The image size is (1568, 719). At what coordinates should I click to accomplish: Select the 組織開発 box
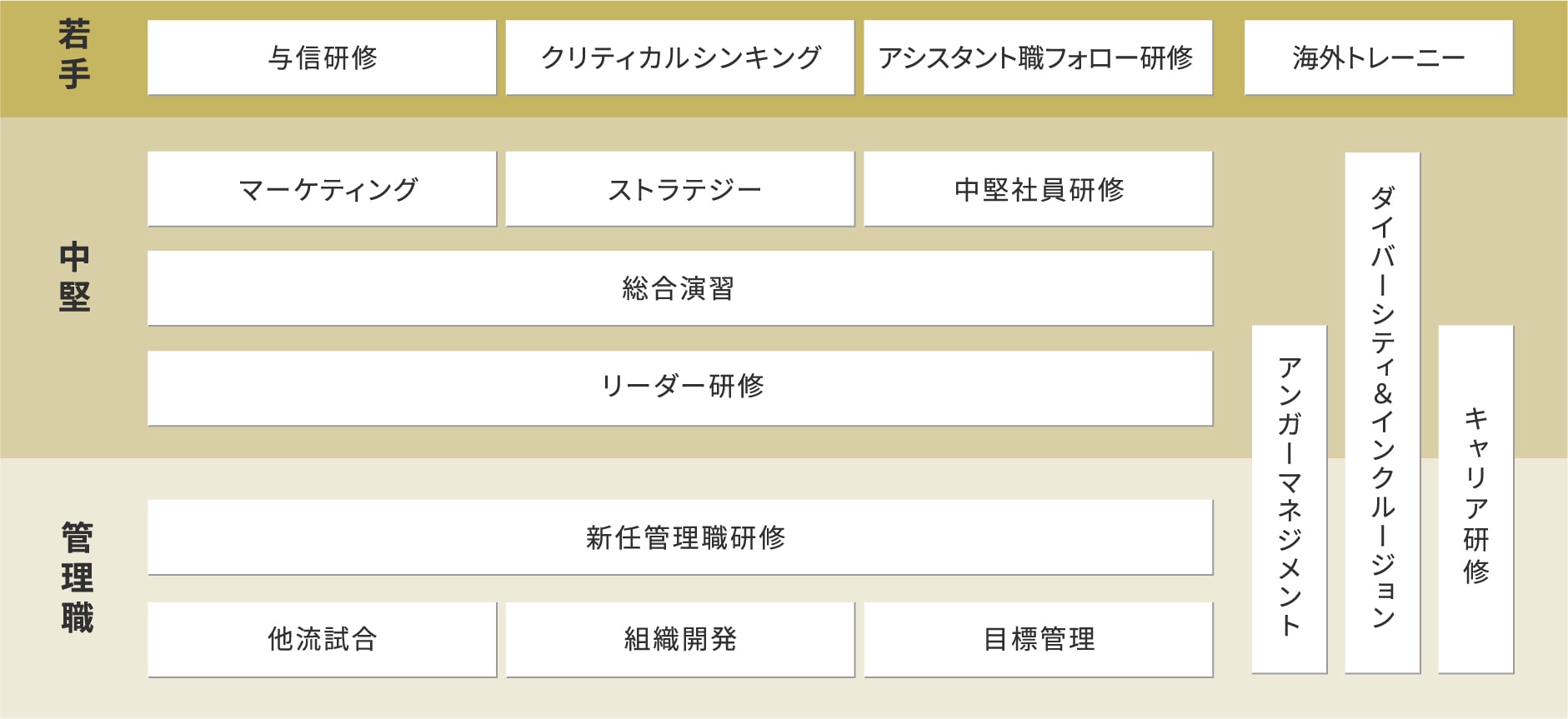tap(679, 639)
